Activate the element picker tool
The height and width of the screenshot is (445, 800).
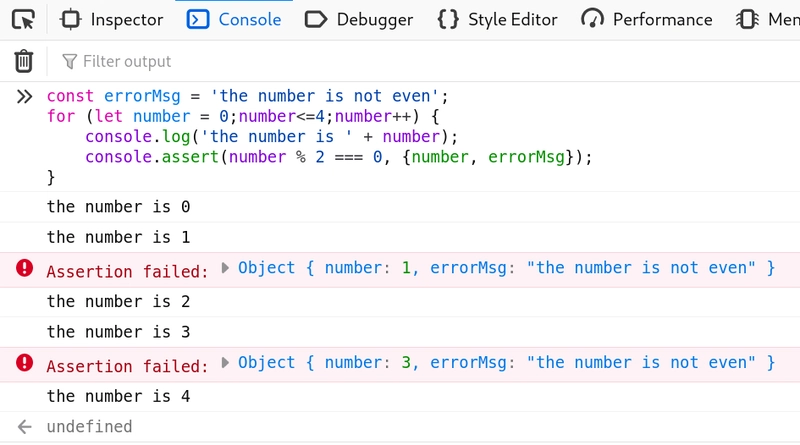click(x=23, y=19)
